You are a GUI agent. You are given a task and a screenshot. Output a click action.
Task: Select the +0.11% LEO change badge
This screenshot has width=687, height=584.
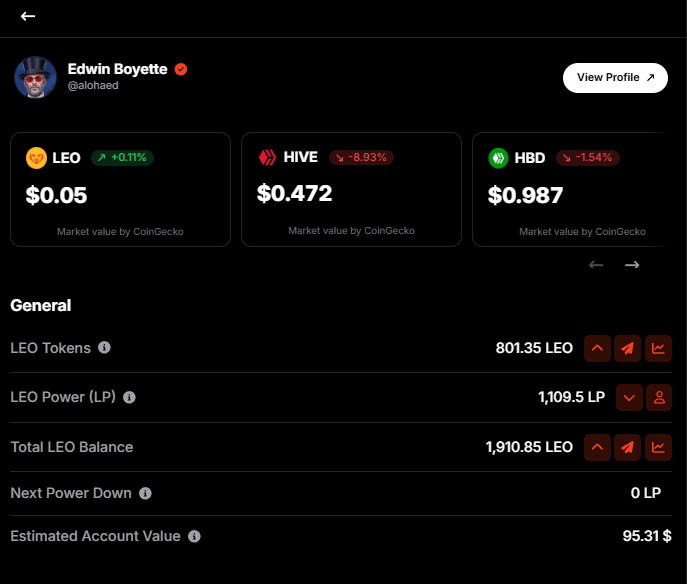pyautogui.click(x=122, y=157)
